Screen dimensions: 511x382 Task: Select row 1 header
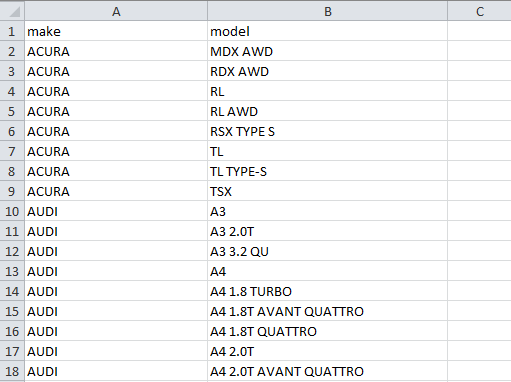coord(12,31)
